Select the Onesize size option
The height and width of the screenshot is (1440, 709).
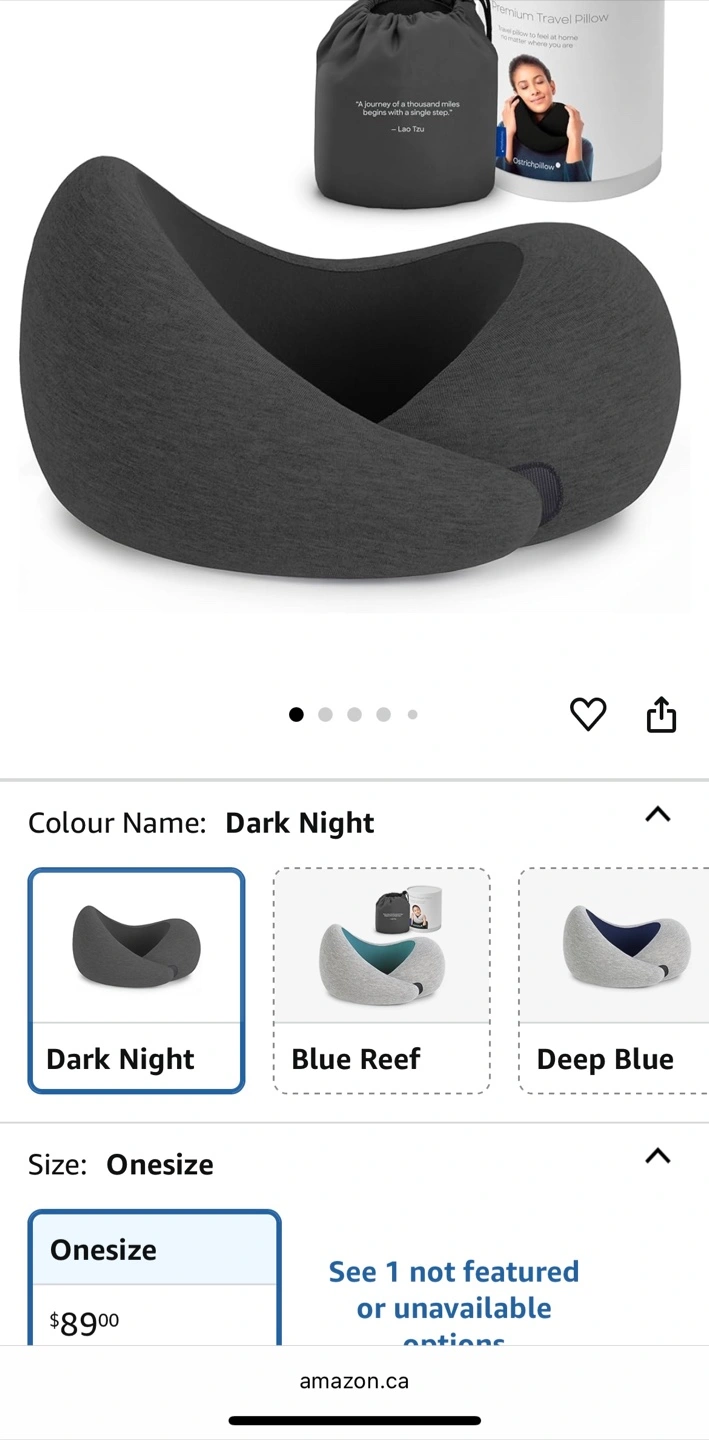[x=154, y=1278]
